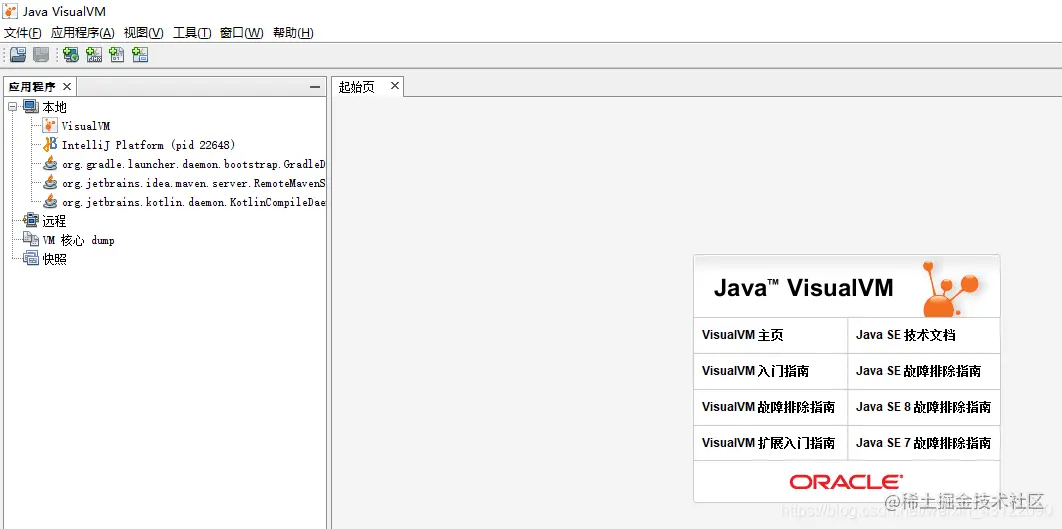Click the Java icon for RemoteMavenServer entry
This screenshot has width=1062, height=529.
click(x=50, y=182)
